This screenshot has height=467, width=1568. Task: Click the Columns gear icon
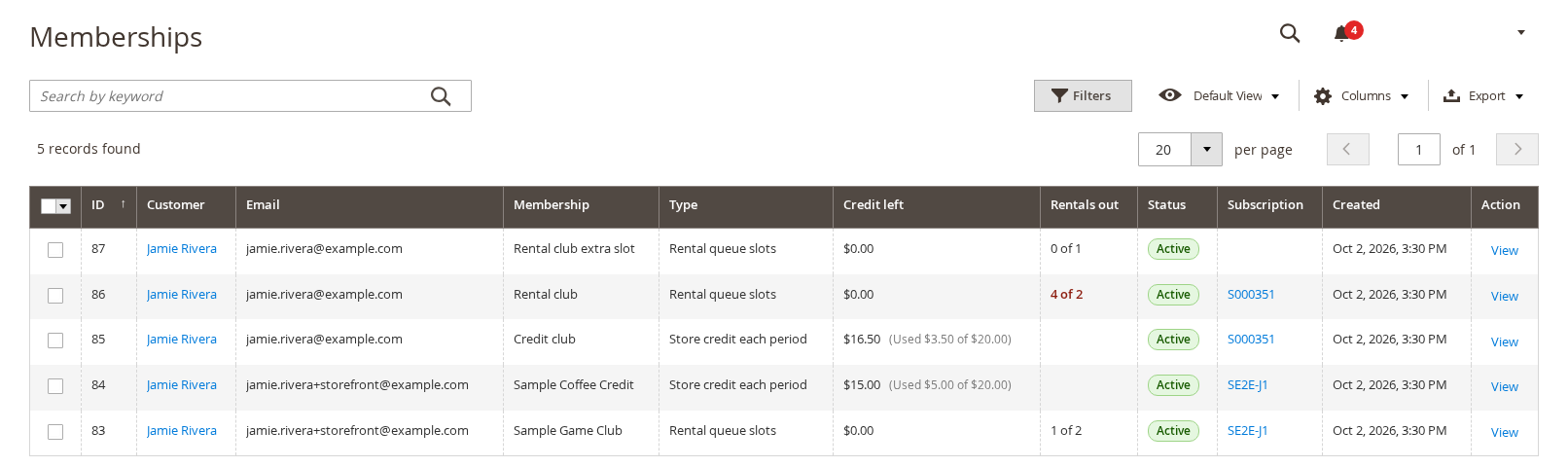(1323, 96)
